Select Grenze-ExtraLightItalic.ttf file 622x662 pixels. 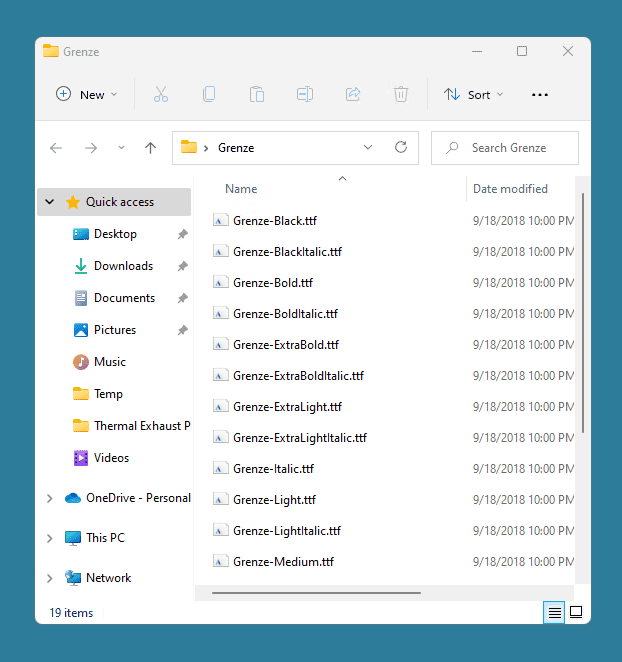click(300, 438)
